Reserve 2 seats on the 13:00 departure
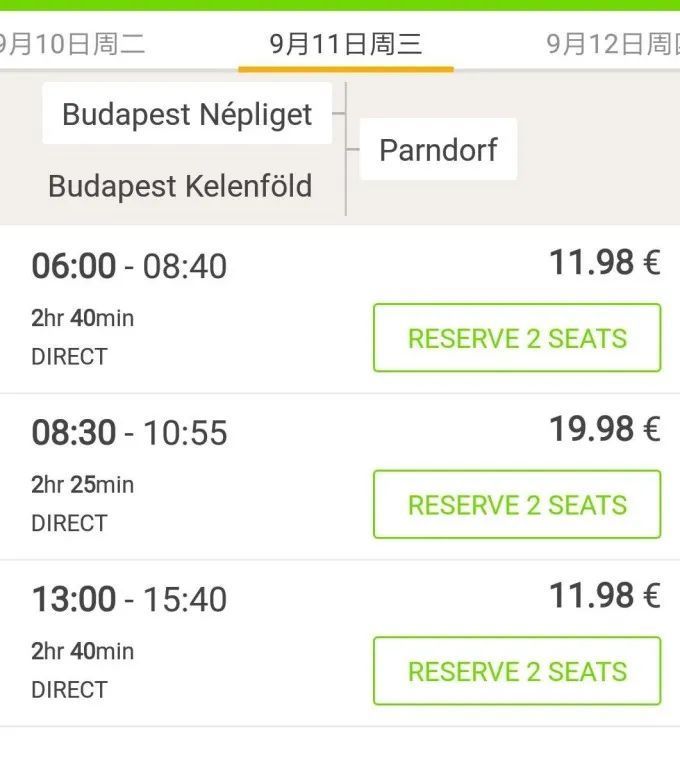Image resolution: width=680 pixels, height=774 pixels. coord(517,671)
